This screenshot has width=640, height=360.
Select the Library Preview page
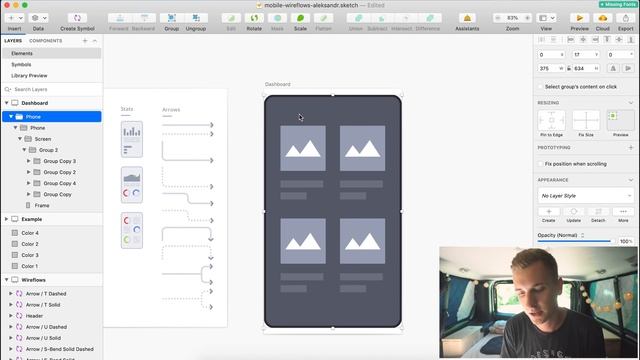pyautogui.click(x=51, y=76)
